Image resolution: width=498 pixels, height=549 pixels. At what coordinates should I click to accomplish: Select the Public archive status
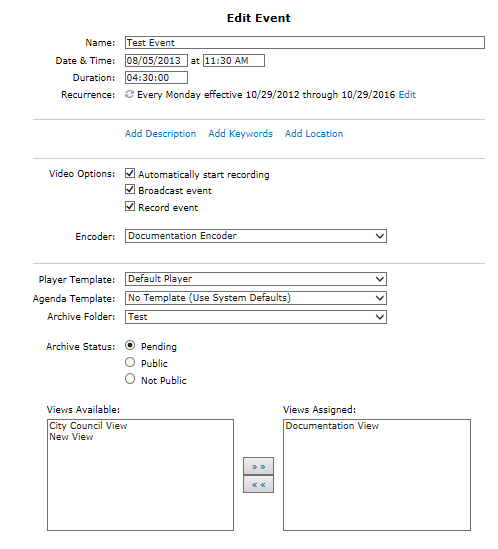(x=130, y=362)
